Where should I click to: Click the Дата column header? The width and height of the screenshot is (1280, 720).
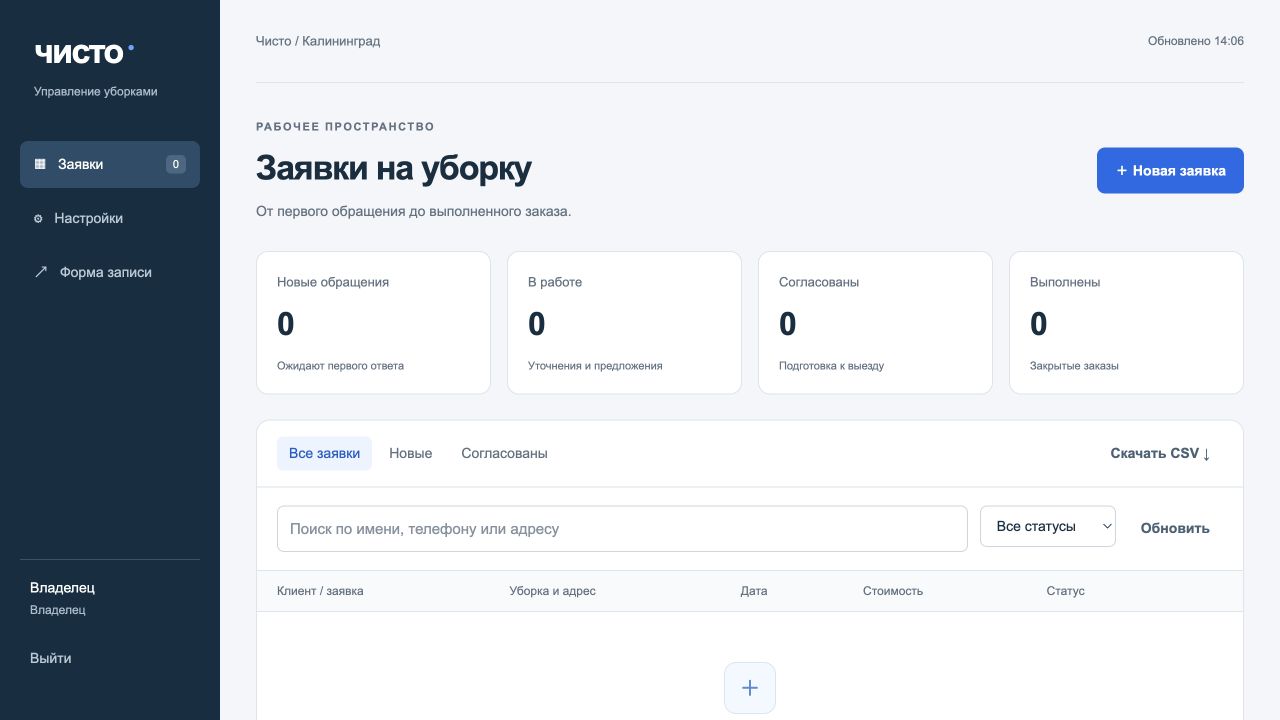754,591
